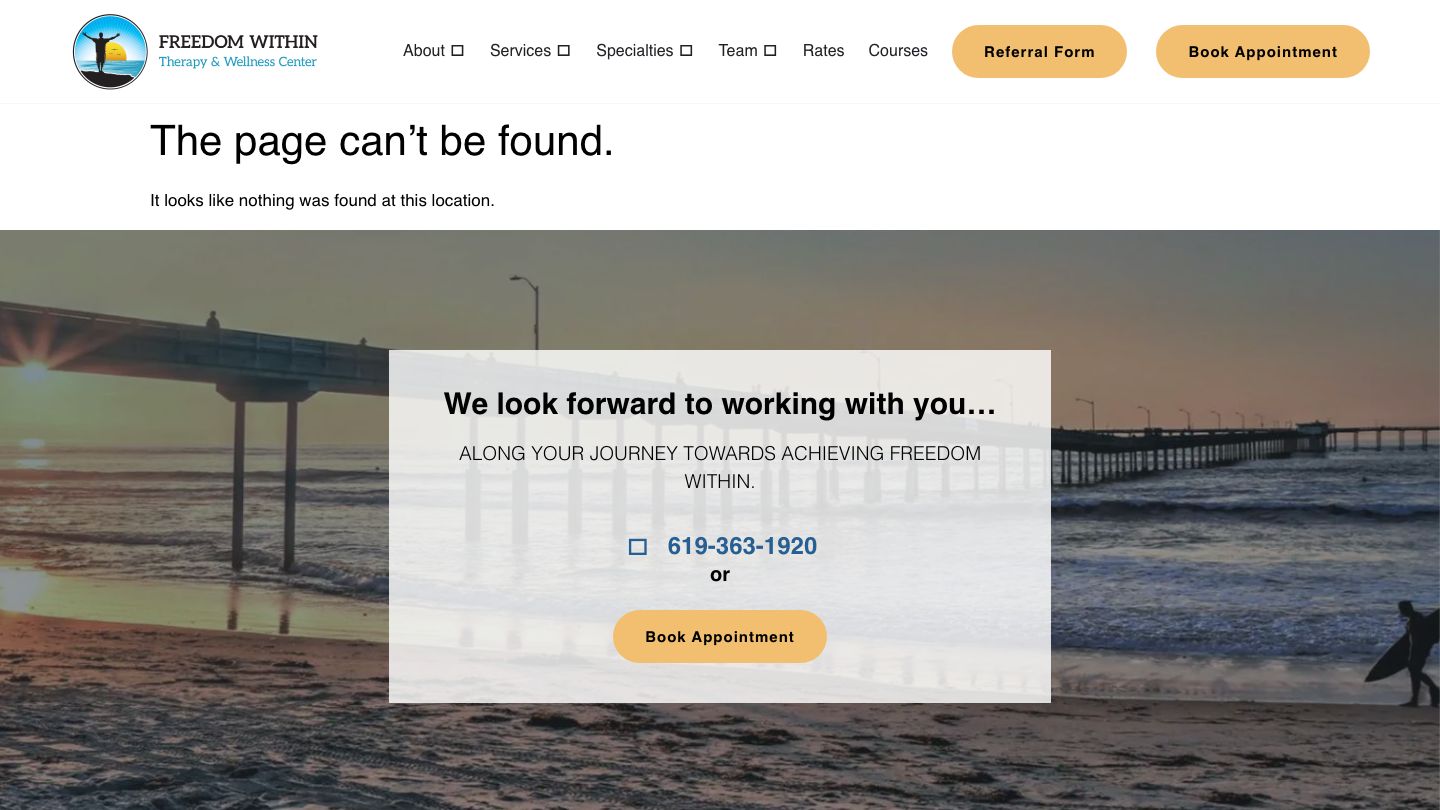Click the 'page can't be found' heading
The width and height of the screenshot is (1440, 810).
[x=382, y=141]
